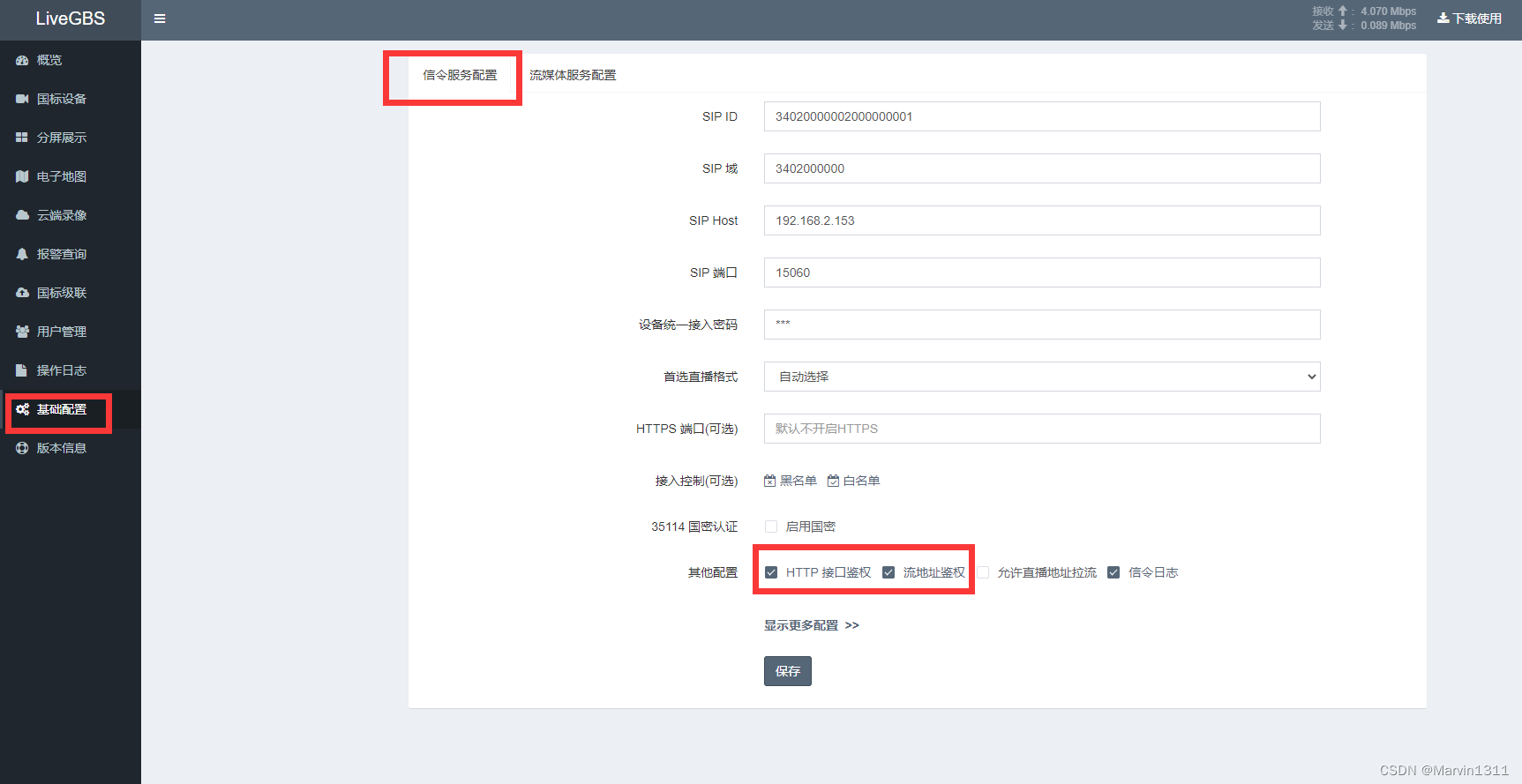Focus the SIP 端口 input field
This screenshot has width=1522, height=784.
(1042, 273)
